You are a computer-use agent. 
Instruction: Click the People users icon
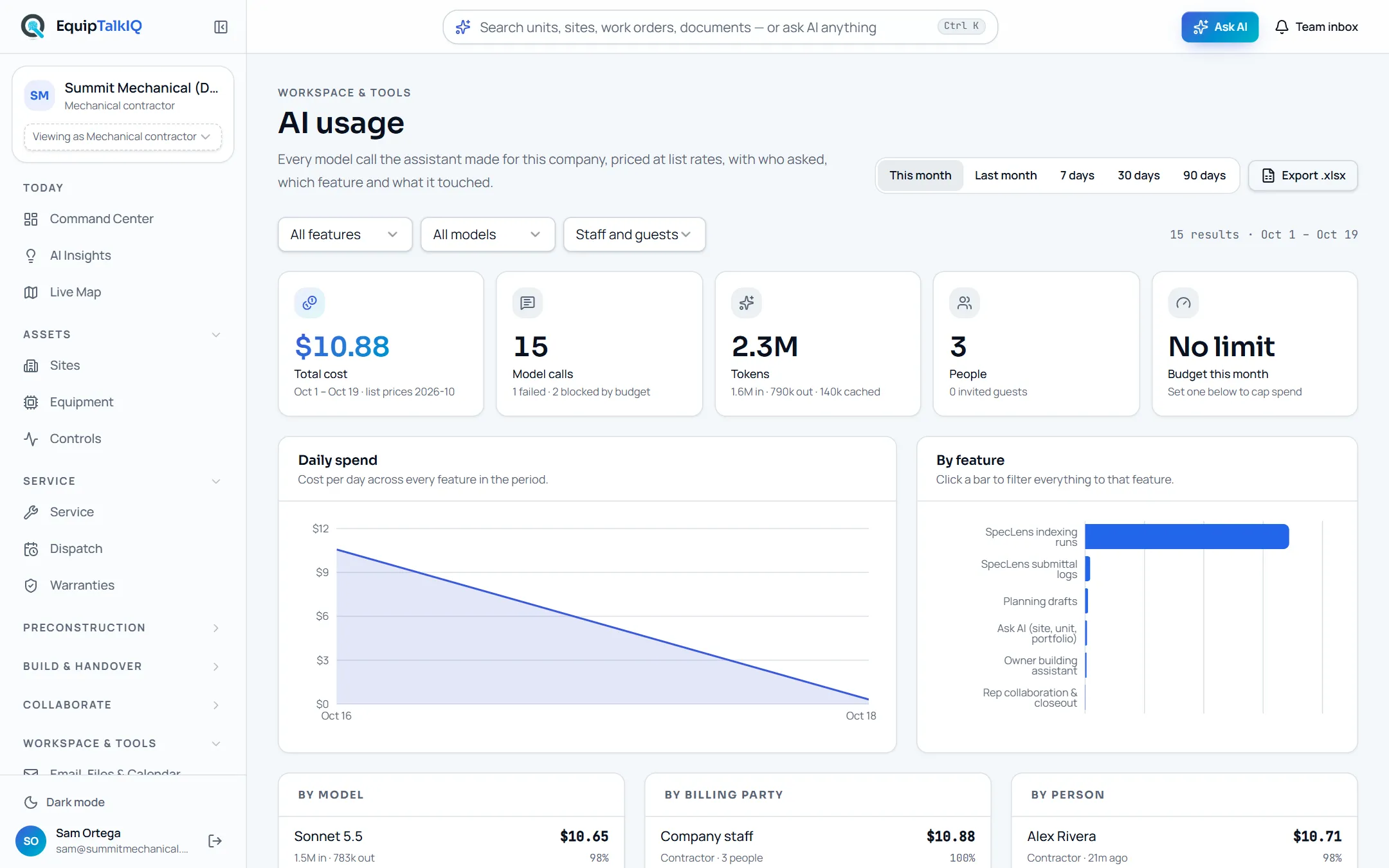pyautogui.click(x=965, y=303)
